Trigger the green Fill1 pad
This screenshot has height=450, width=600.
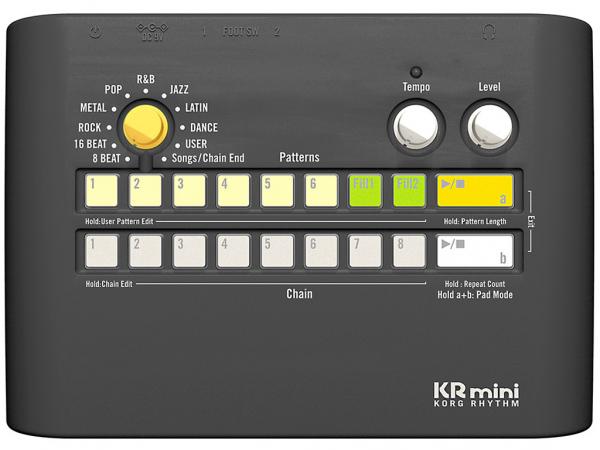pyautogui.click(x=364, y=190)
